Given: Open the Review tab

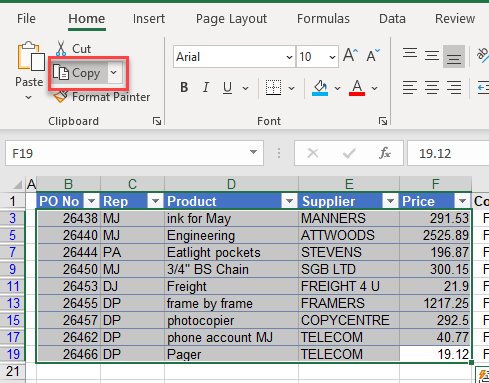Looking at the screenshot, I should 455,19.
